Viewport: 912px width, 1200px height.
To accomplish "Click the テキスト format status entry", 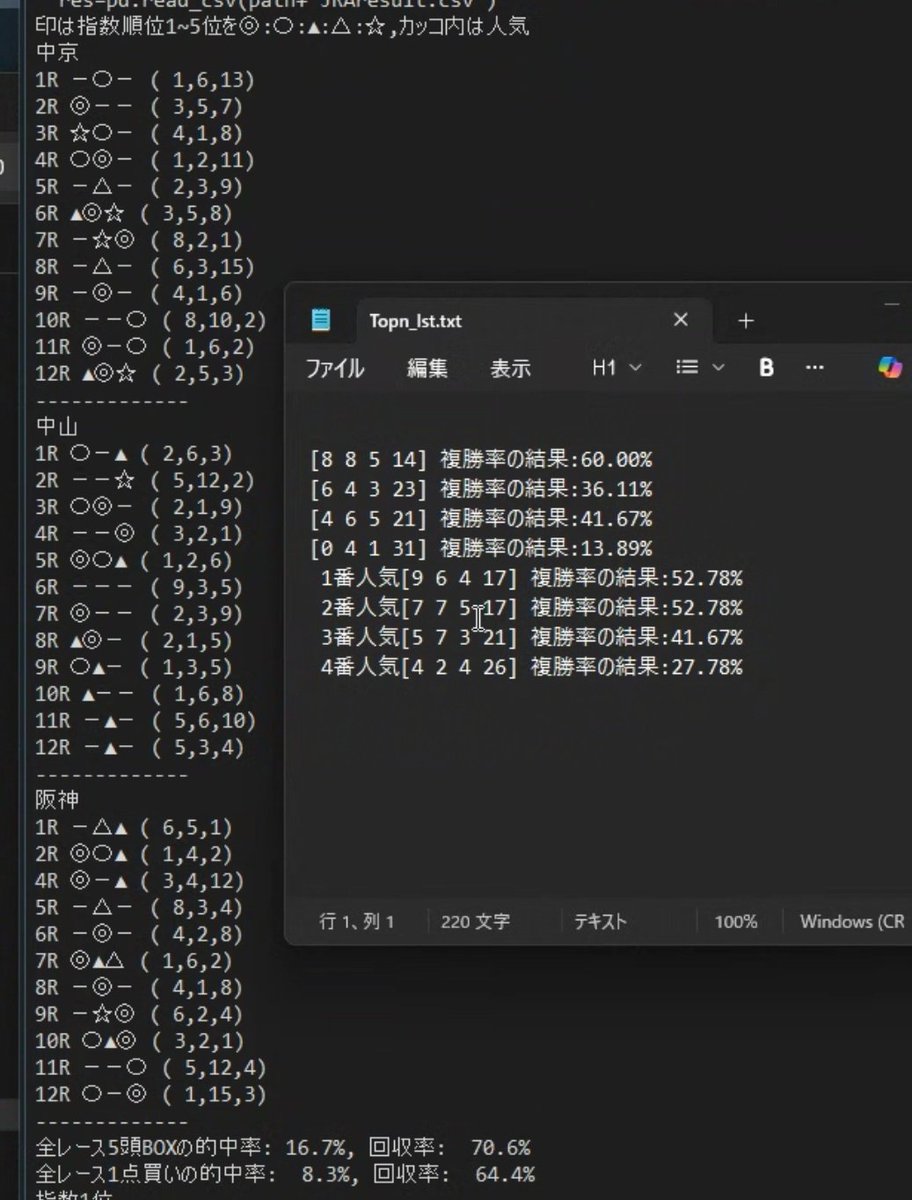I will (x=600, y=922).
